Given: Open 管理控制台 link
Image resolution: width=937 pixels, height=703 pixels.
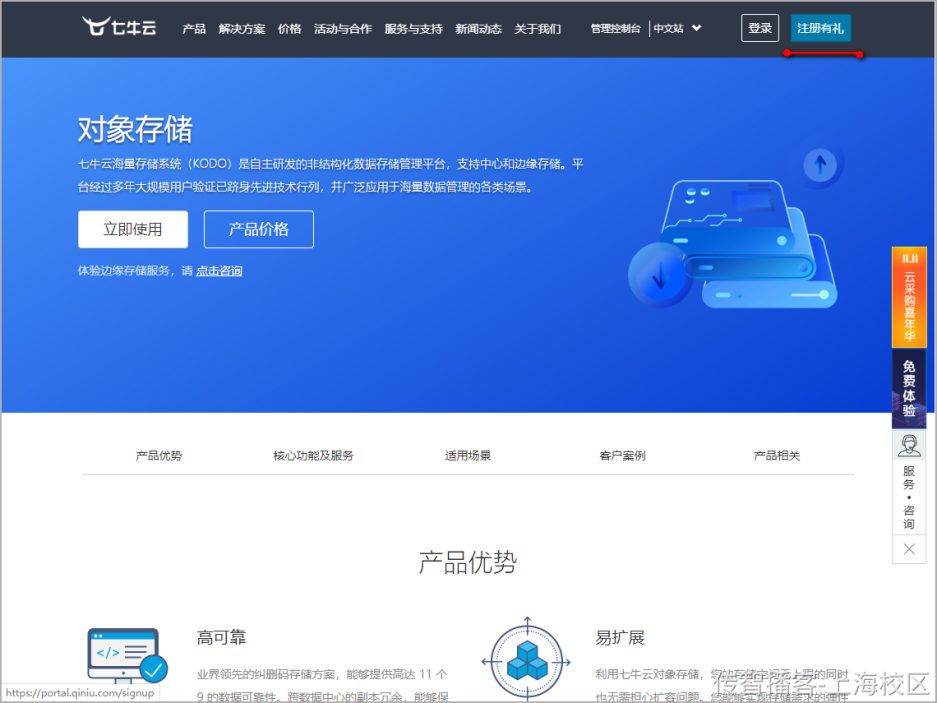Looking at the screenshot, I should point(616,29).
